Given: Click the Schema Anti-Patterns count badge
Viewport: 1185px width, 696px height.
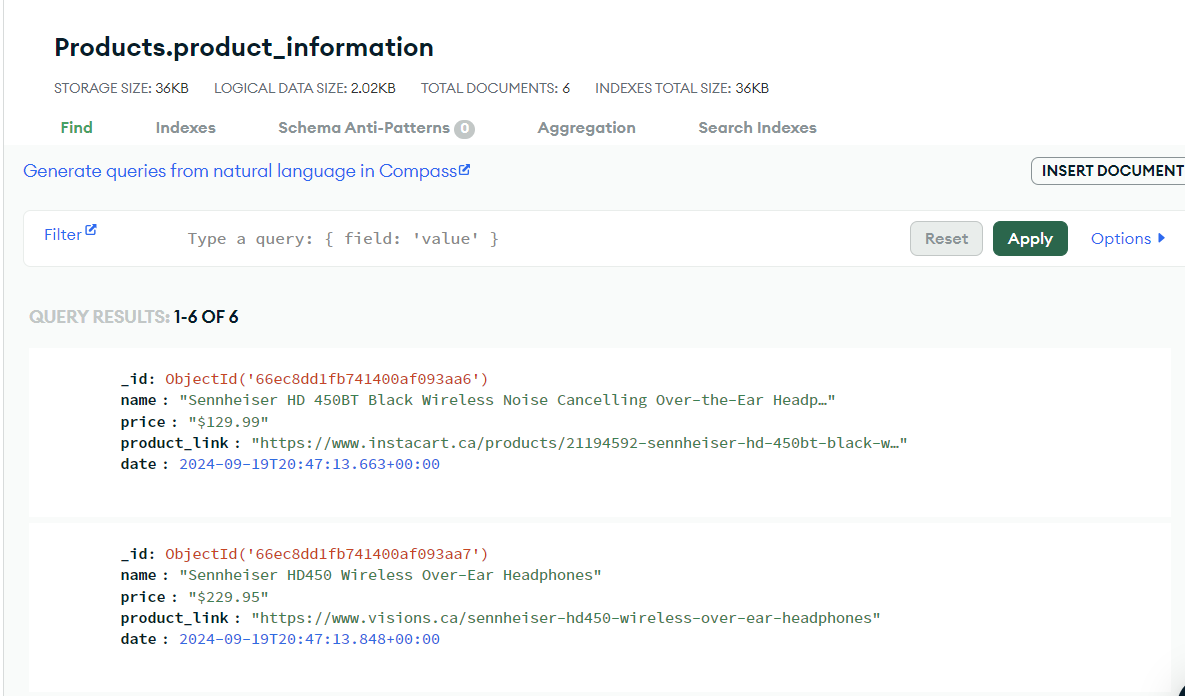Looking at the screenshot, I should tap(464, 129).
